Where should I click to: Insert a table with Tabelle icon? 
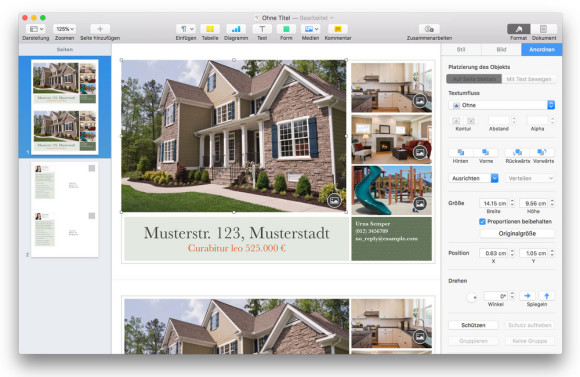tap(210, 29)
